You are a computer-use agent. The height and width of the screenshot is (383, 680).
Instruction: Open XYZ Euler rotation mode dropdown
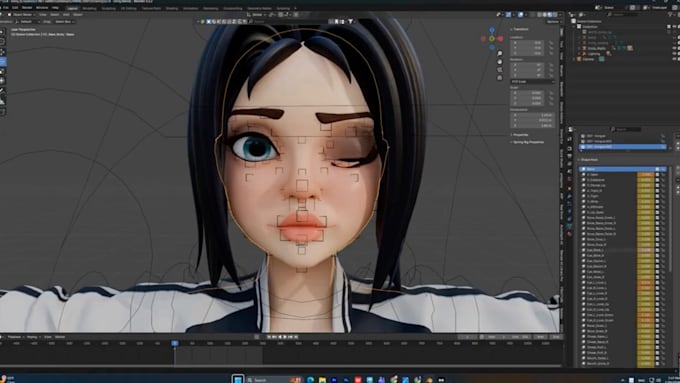[x=532, y=82]
